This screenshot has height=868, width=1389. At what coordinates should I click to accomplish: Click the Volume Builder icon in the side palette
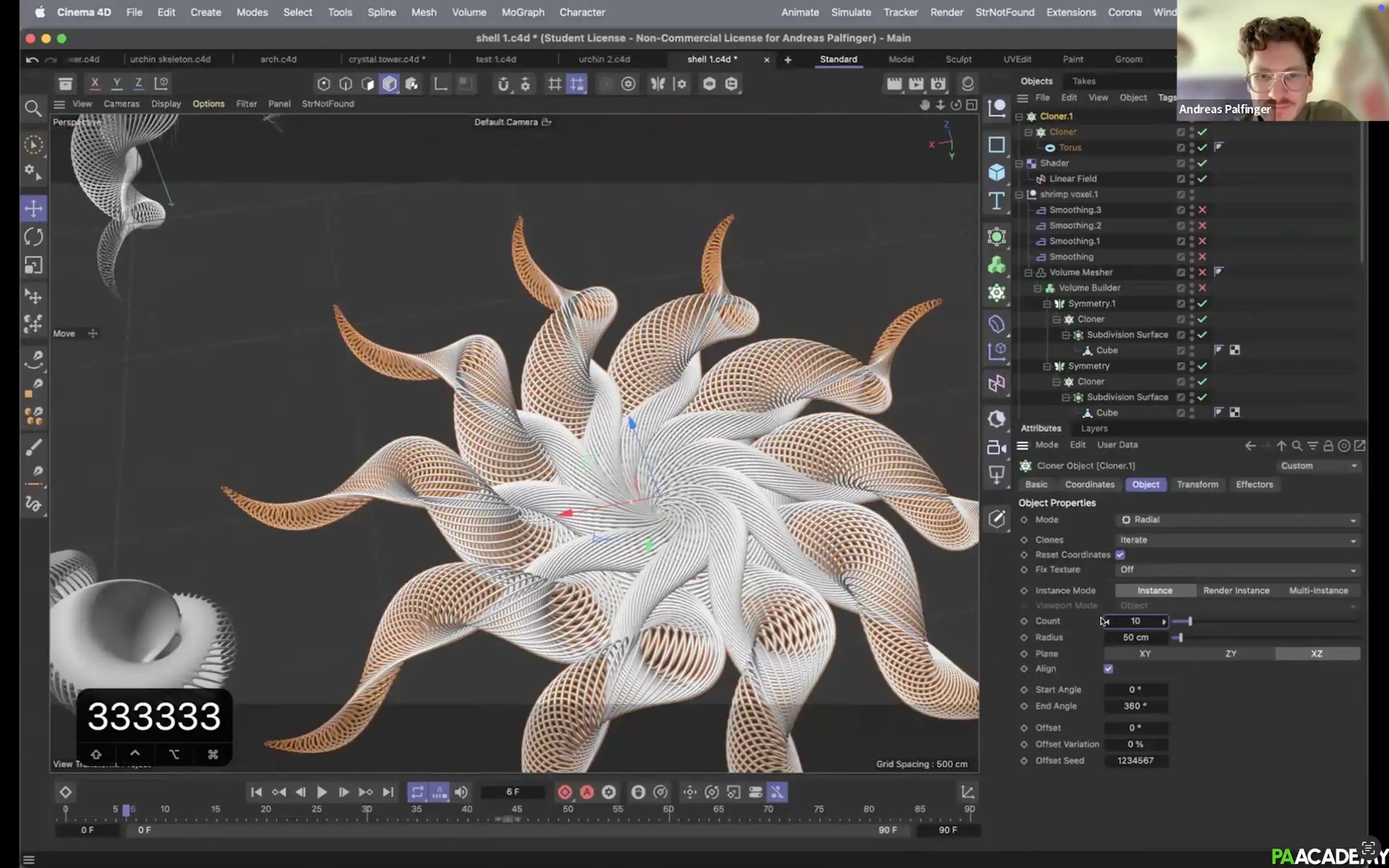[x=996, y=265]
